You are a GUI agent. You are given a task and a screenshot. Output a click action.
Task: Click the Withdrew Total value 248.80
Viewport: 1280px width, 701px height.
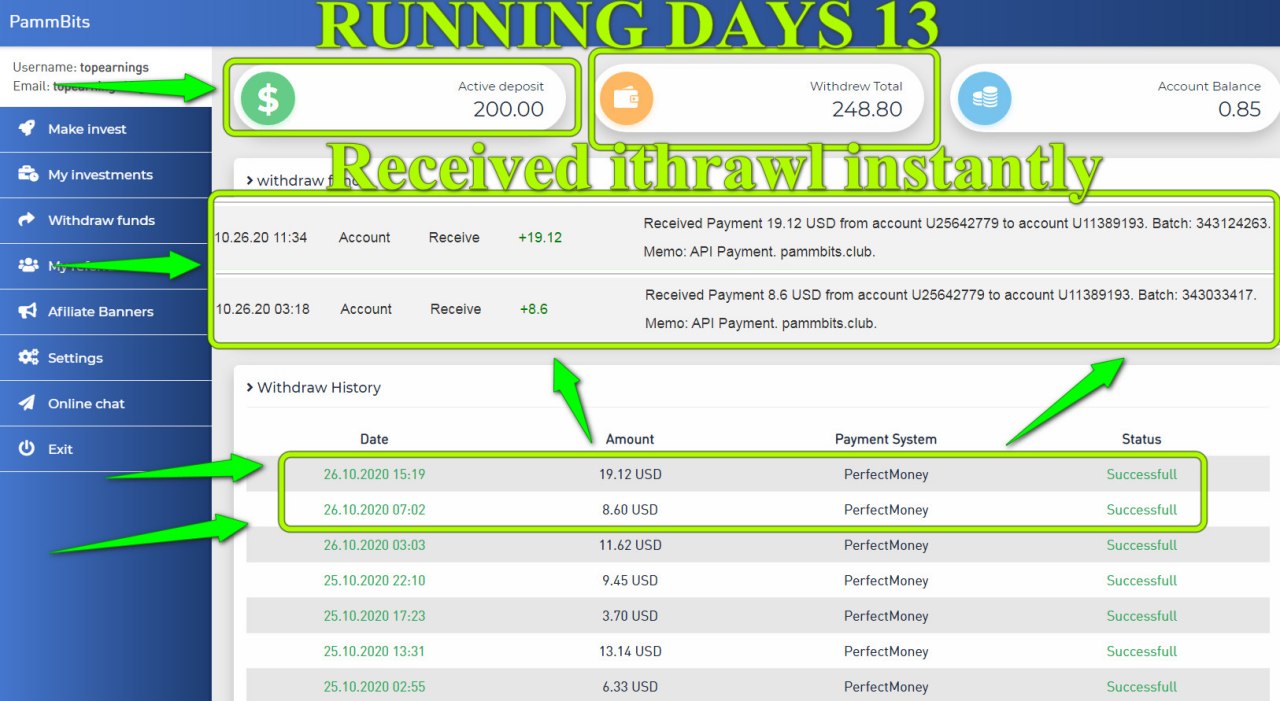(x=867, y=109)
